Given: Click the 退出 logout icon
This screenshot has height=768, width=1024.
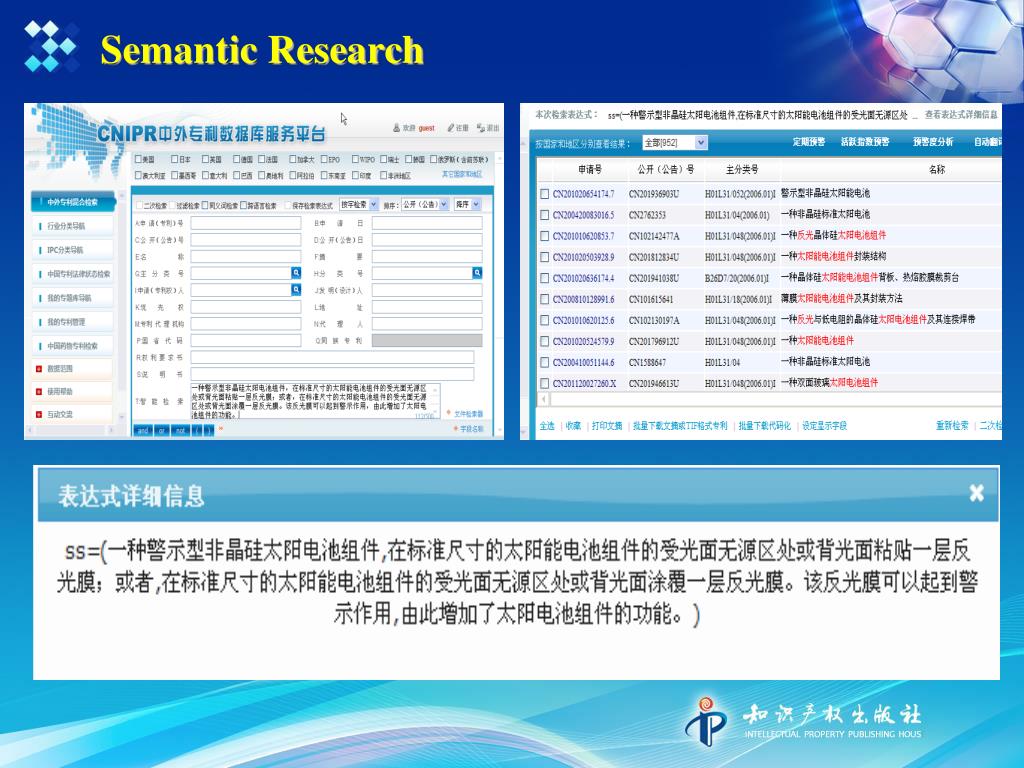Looking at the screenshot, I should coord(481,128).
